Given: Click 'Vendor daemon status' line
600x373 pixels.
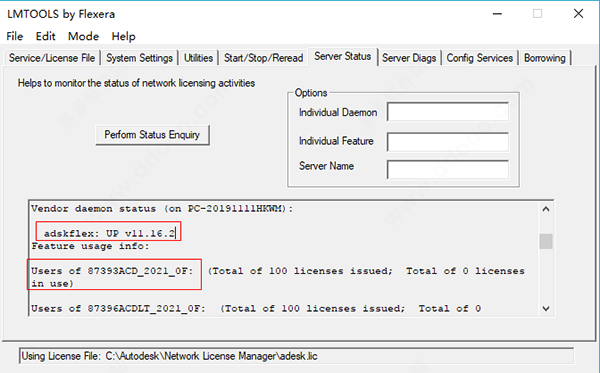Looking at the screenshot, I should pyautogui.click(x=162, y=209).
